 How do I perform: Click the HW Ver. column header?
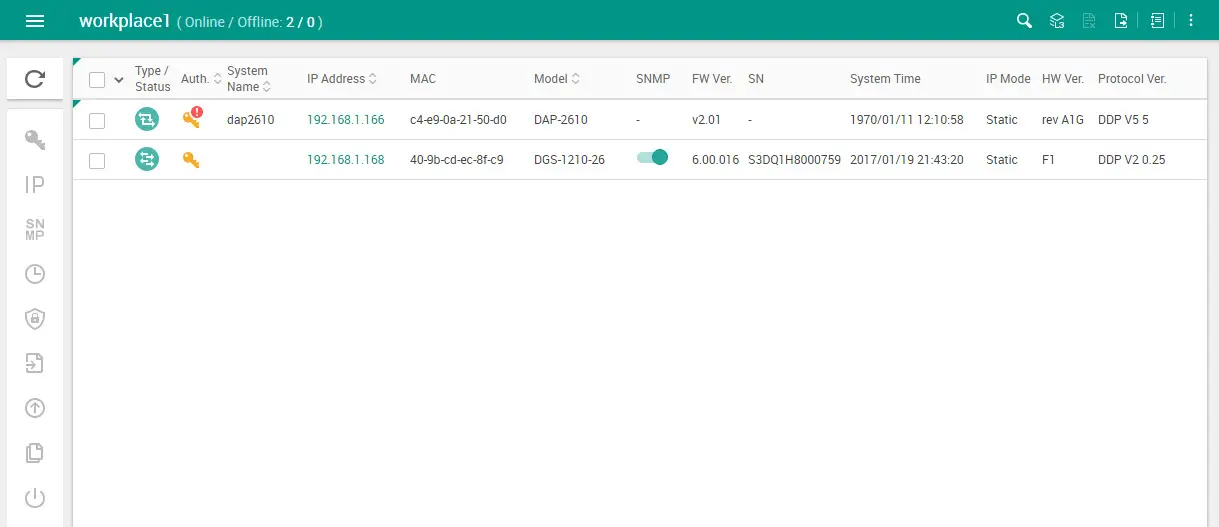pyautogui.click(x=1063, y=79)
